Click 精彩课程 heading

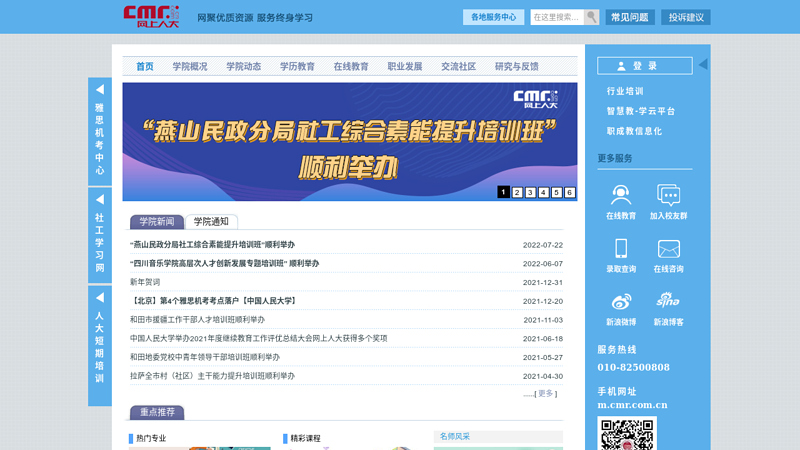305,438
